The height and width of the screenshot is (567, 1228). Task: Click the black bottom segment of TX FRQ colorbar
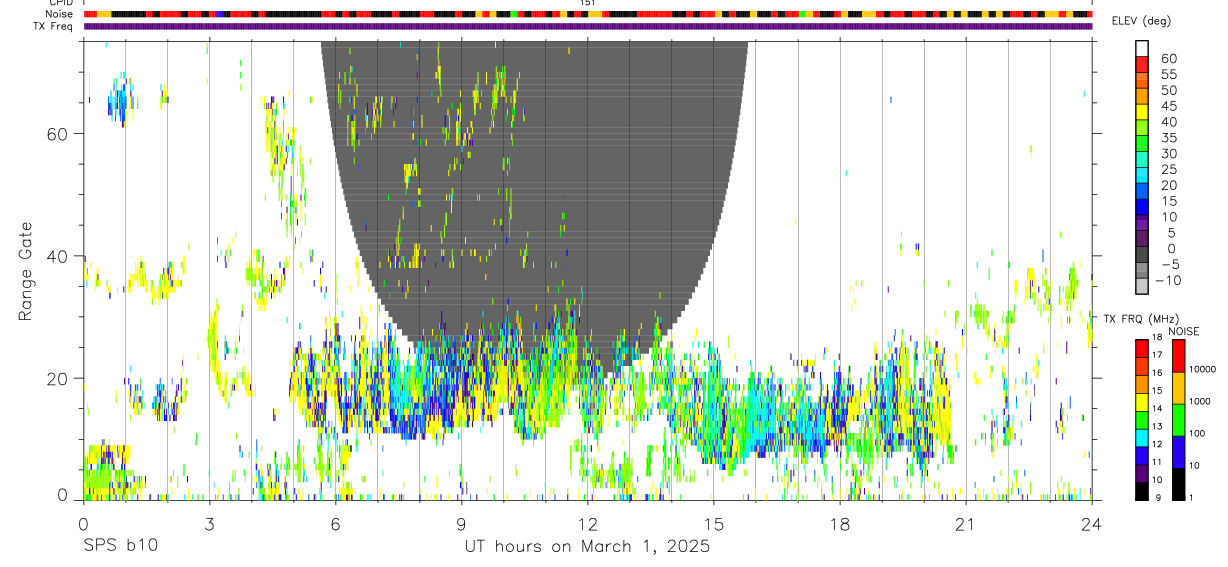1142,490
